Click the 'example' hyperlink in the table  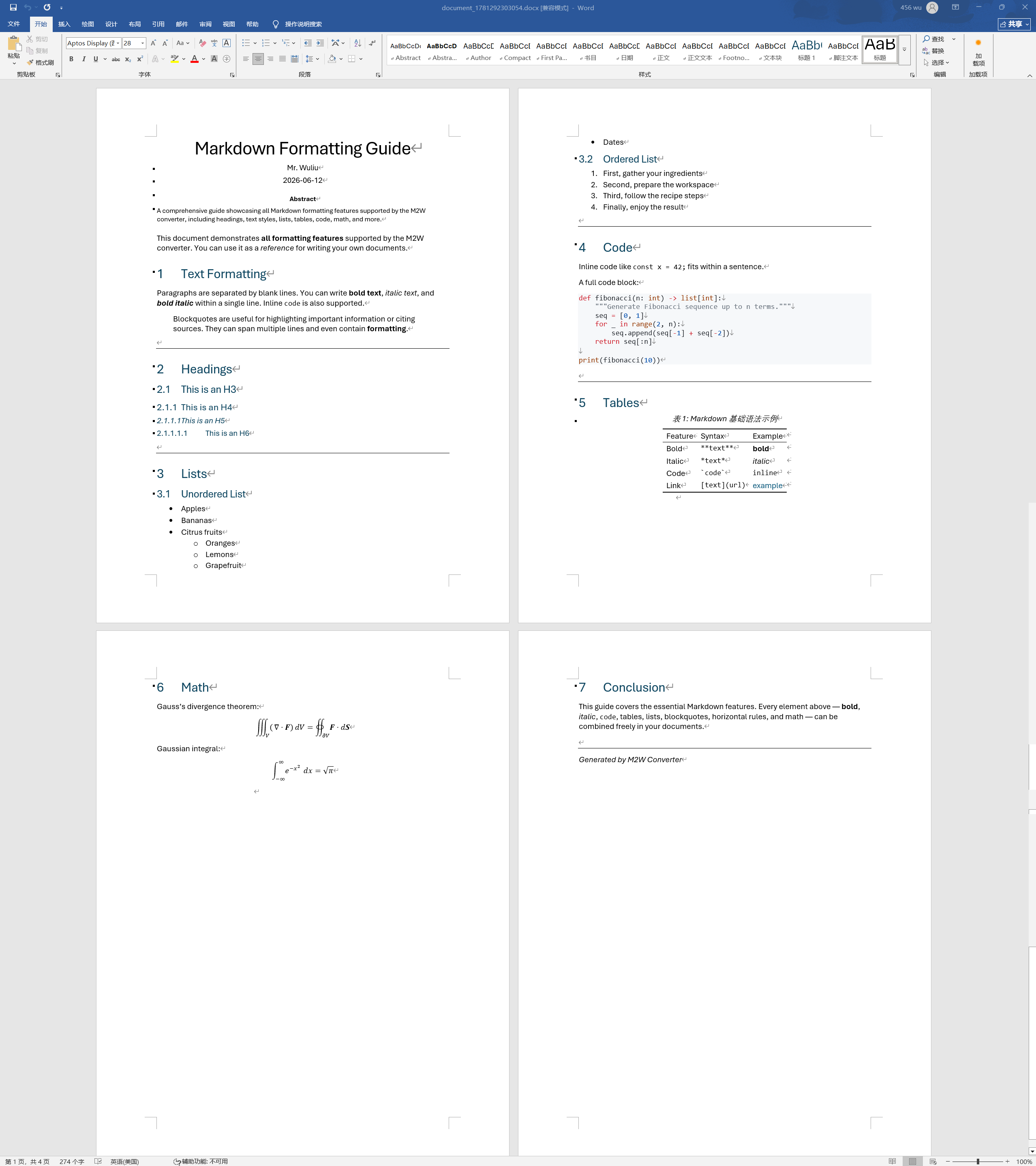click(x=767, y=485)
